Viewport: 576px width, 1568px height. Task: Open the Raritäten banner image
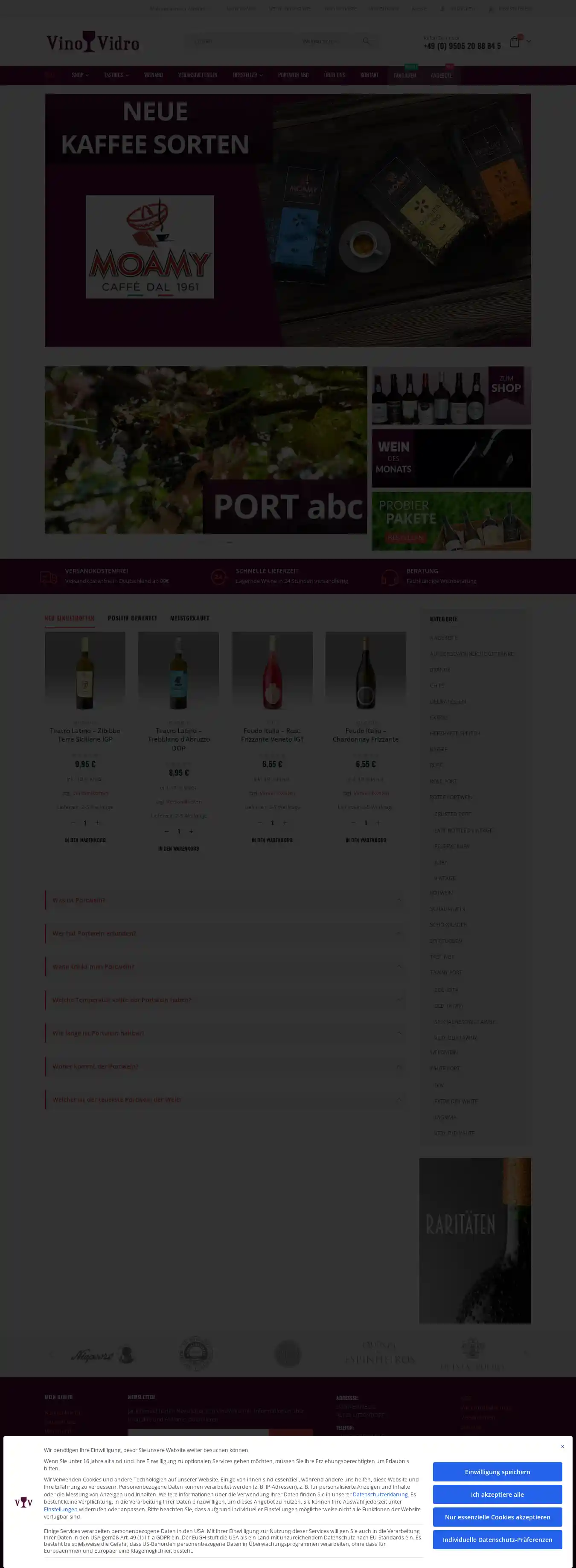click(475, 1240)
